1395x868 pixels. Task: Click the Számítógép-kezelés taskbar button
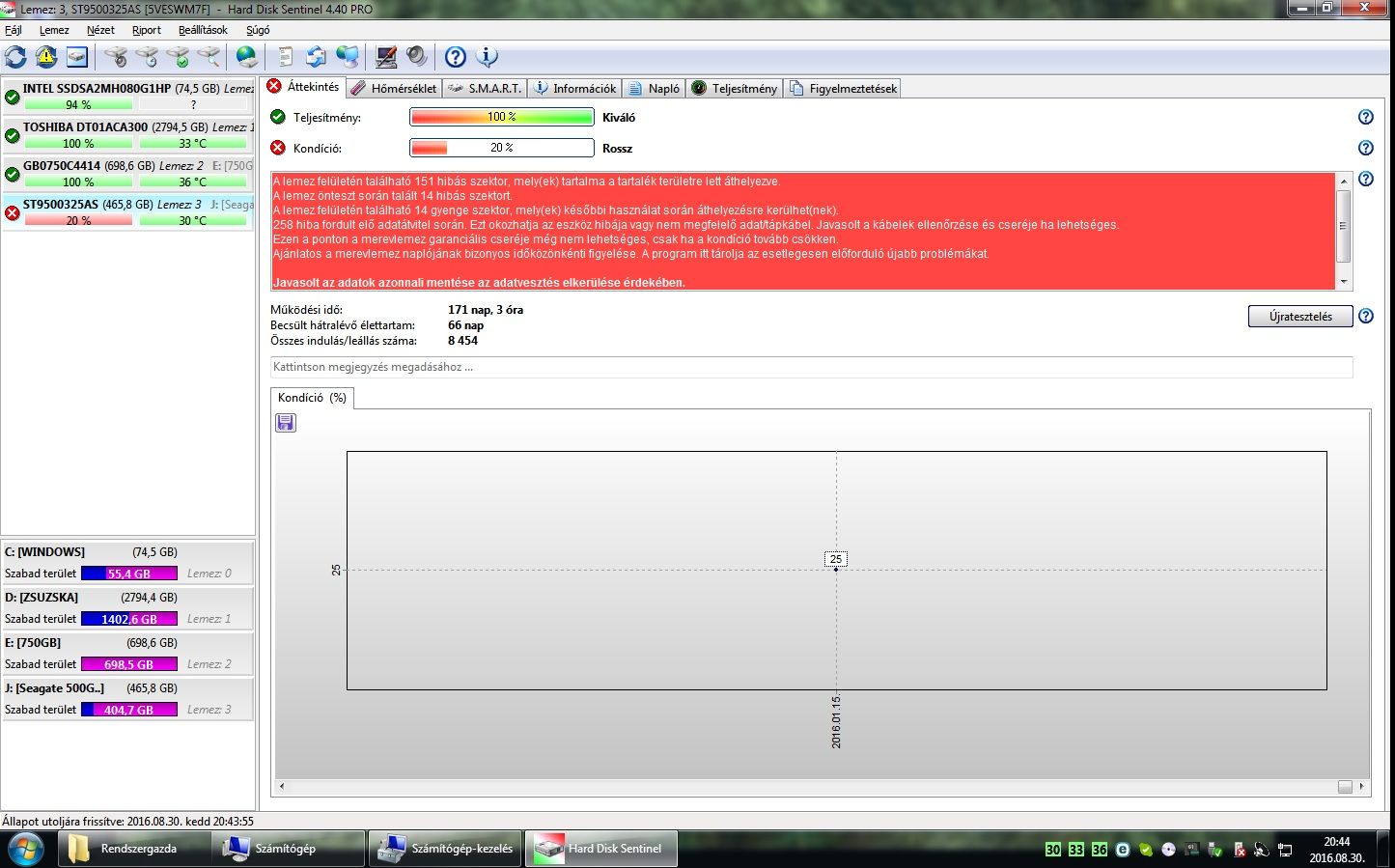[x=445, y=849]
